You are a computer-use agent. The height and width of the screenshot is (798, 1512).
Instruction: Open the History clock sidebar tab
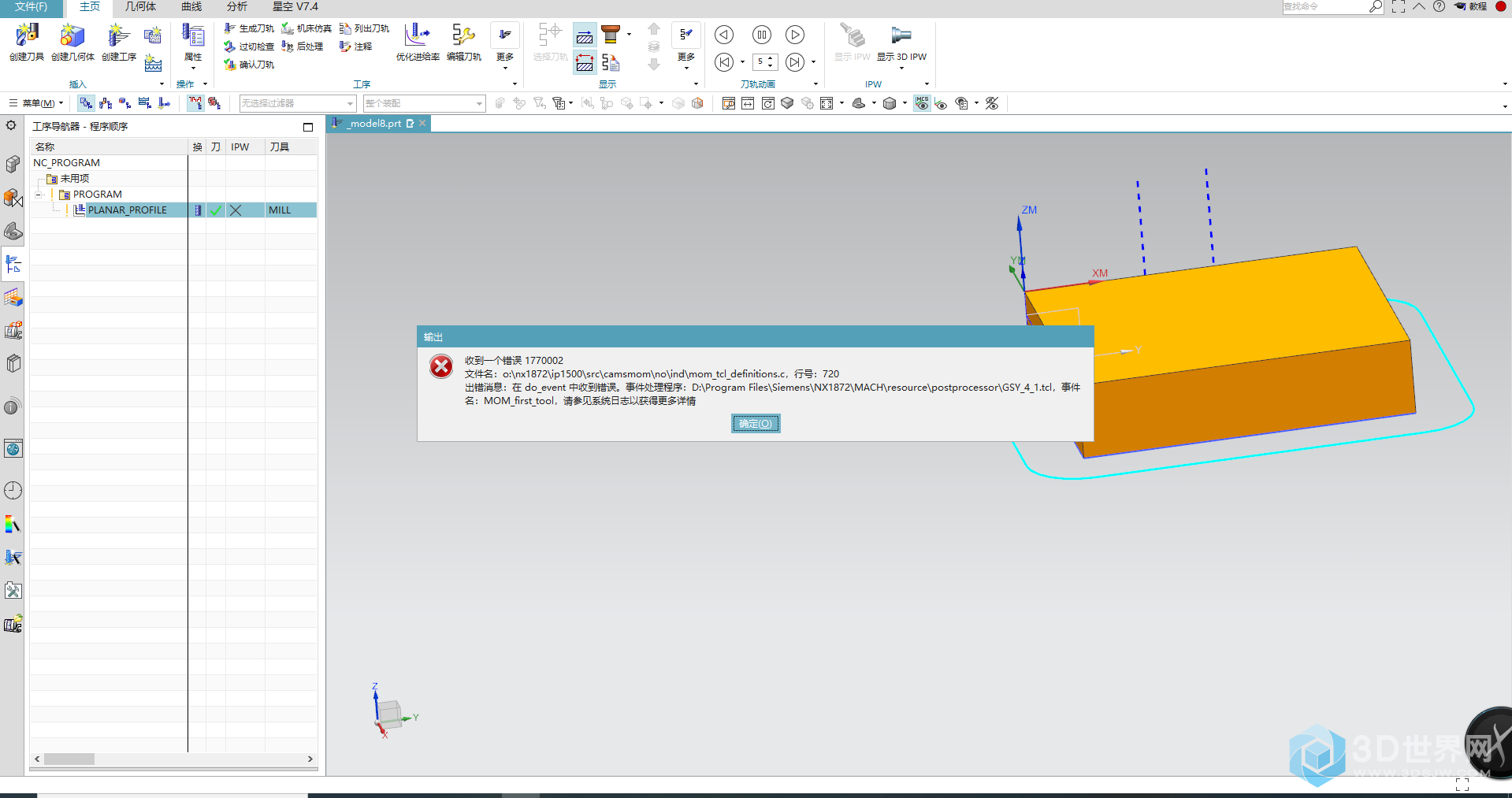click(13, 490)
